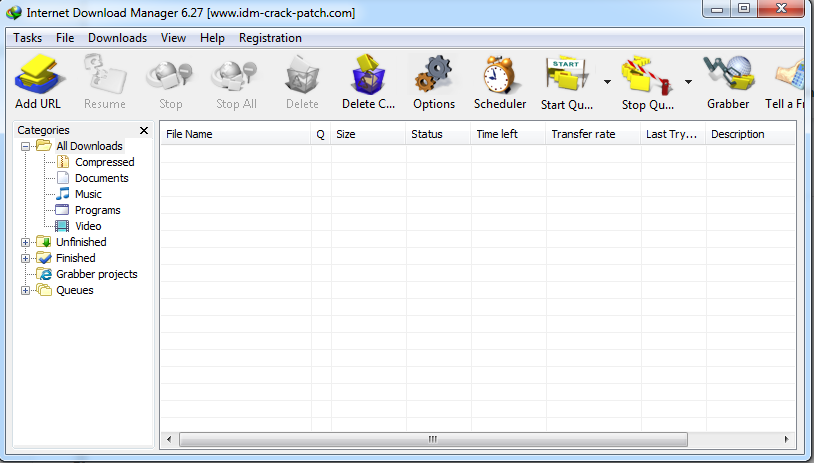Select the Music category
Viewport: 814px width, 463px height.
pos(88,195)
